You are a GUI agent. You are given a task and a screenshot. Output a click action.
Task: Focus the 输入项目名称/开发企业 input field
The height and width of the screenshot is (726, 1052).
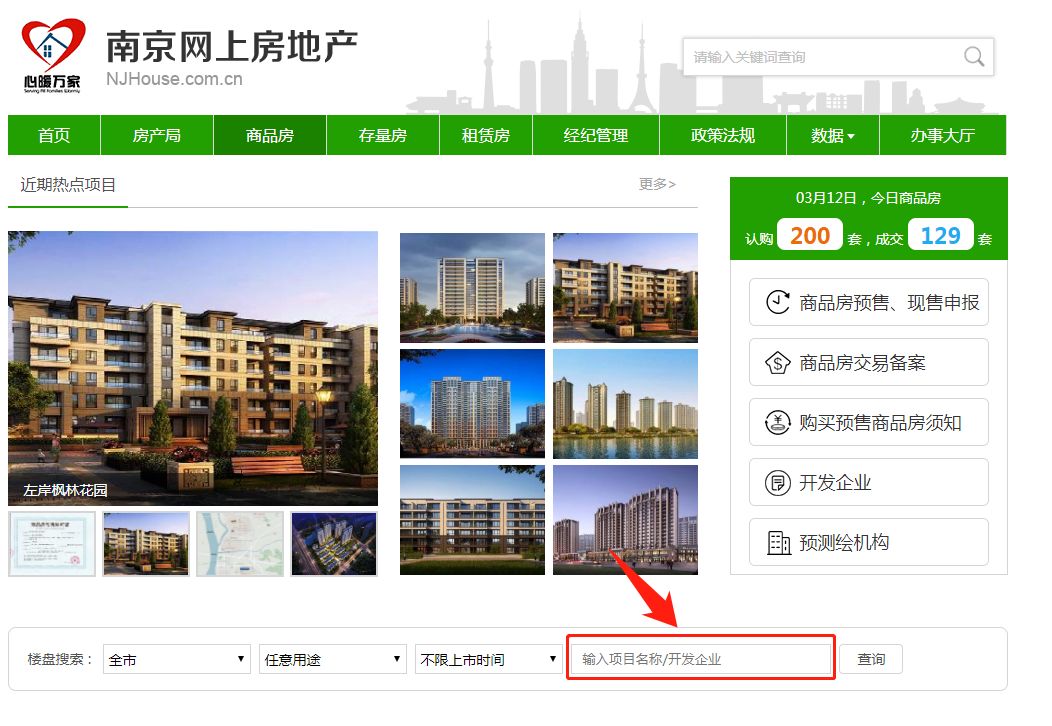point(701,659)
